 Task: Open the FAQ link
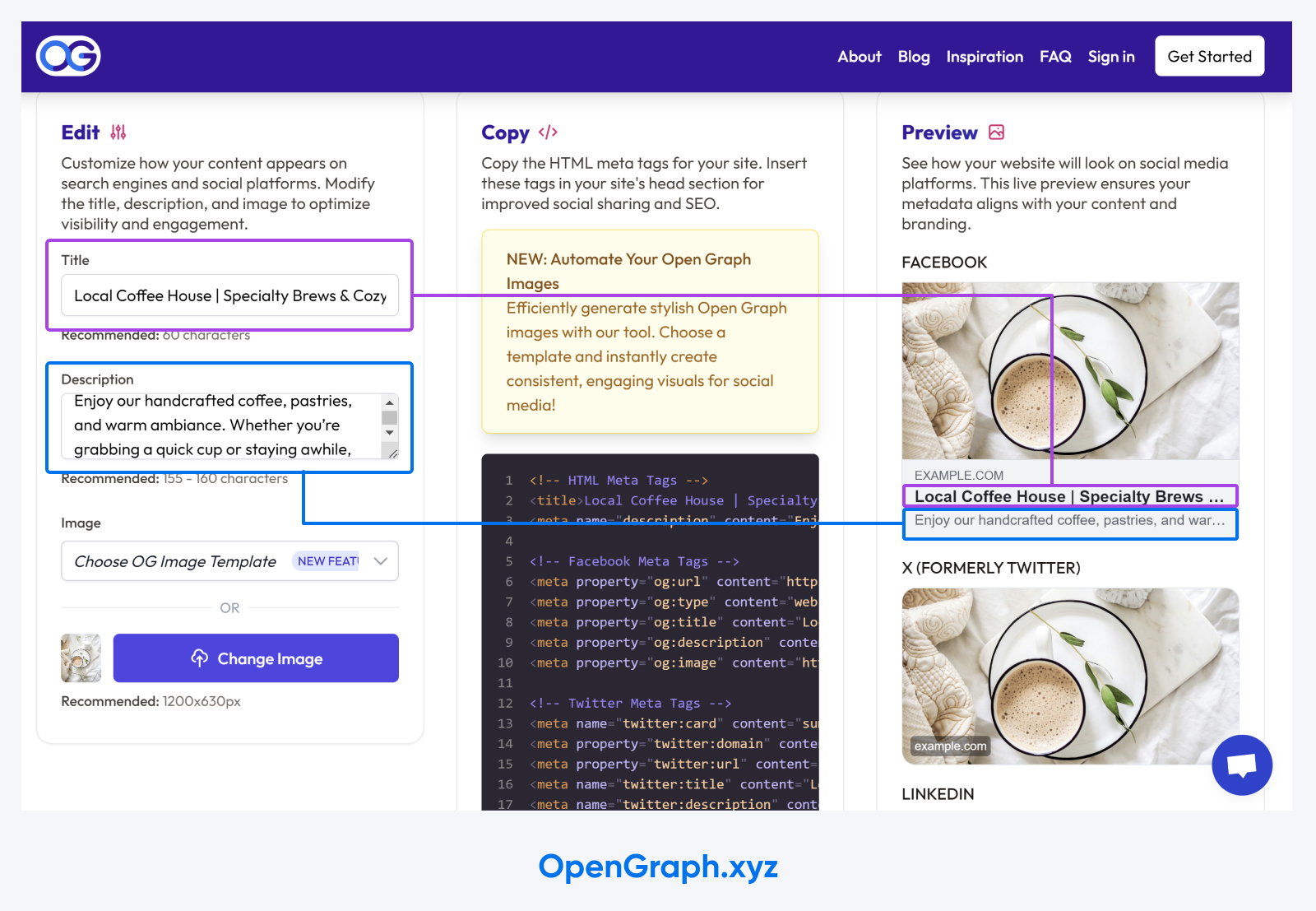click(x=1054, y=57)
